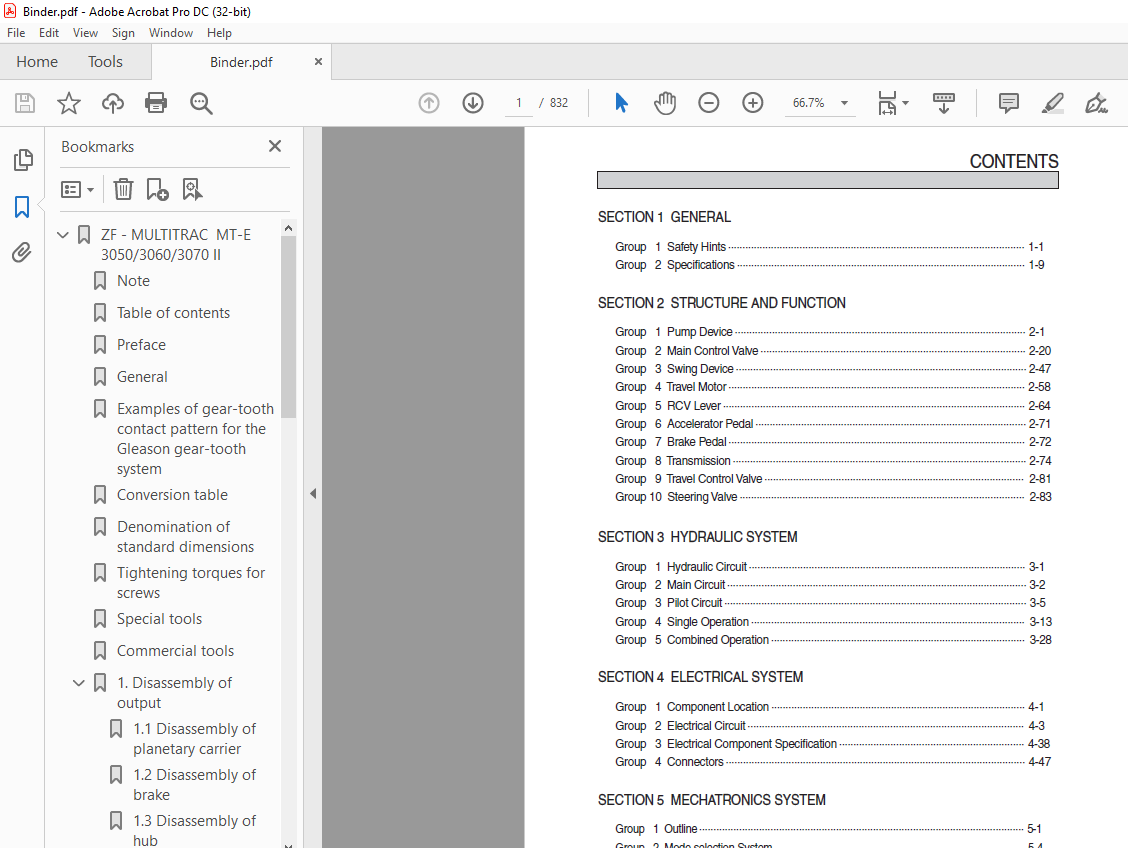
Task: Open Denomination of standard dimensions bookmark
Action: click(x=185, y=537)
